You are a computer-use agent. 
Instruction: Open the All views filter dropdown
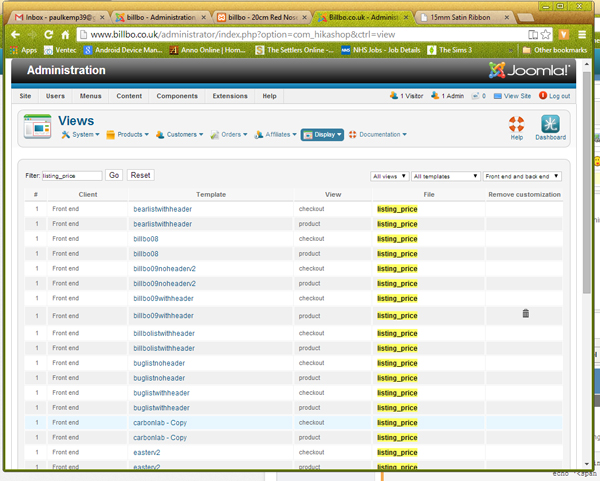390,176
